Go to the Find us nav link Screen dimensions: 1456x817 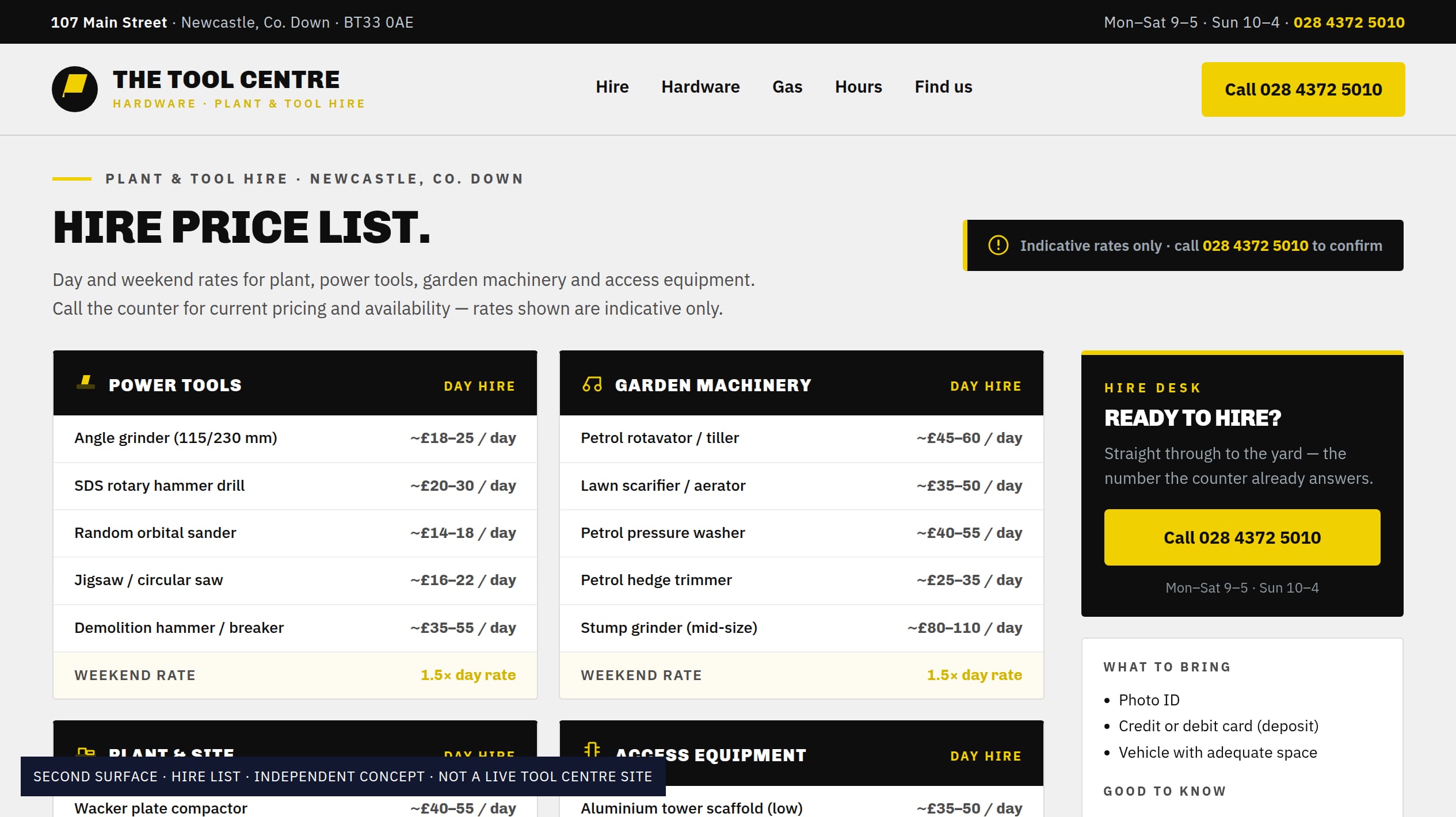click(943, 87)
